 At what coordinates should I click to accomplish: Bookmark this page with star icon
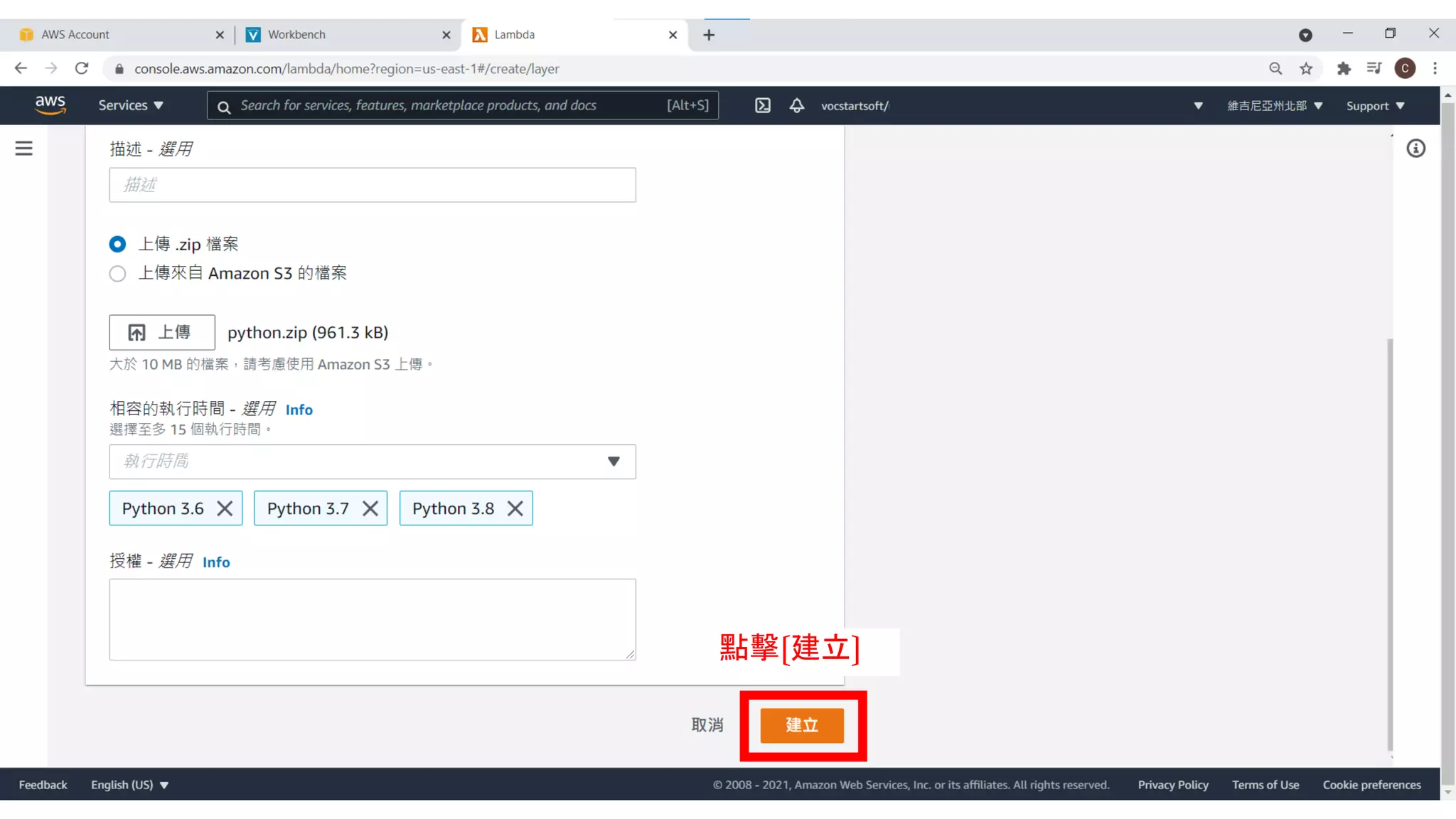pyautogui.click(x=1306, y=68)
